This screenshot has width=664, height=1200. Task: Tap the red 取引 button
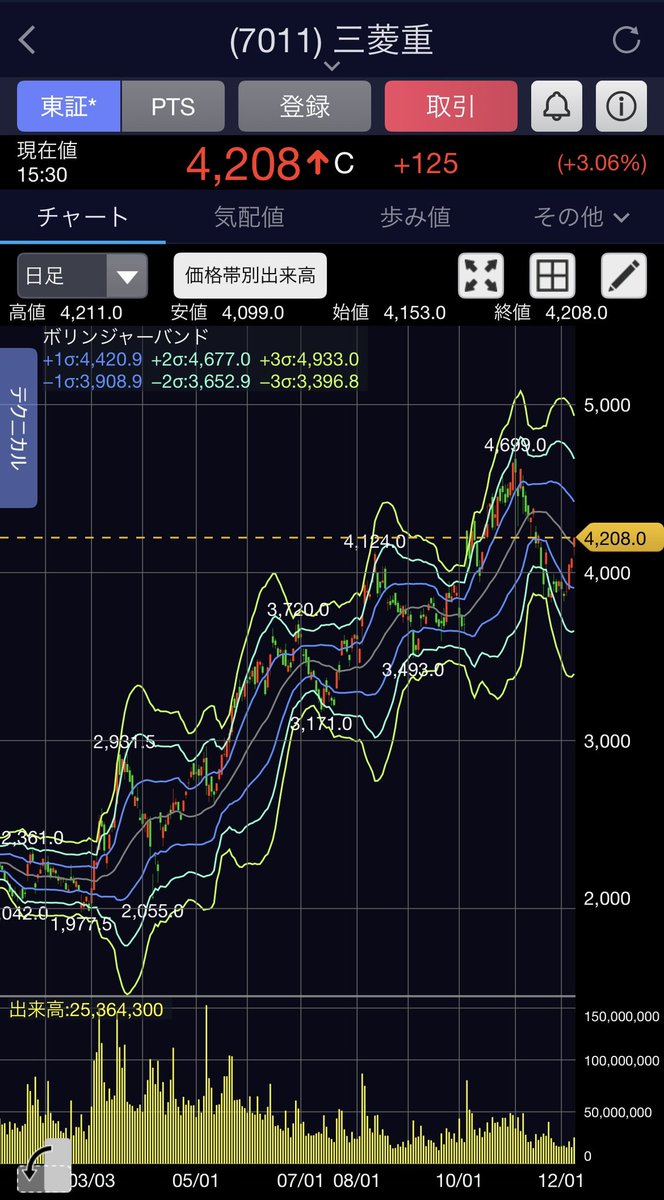[x=451, y=106]
